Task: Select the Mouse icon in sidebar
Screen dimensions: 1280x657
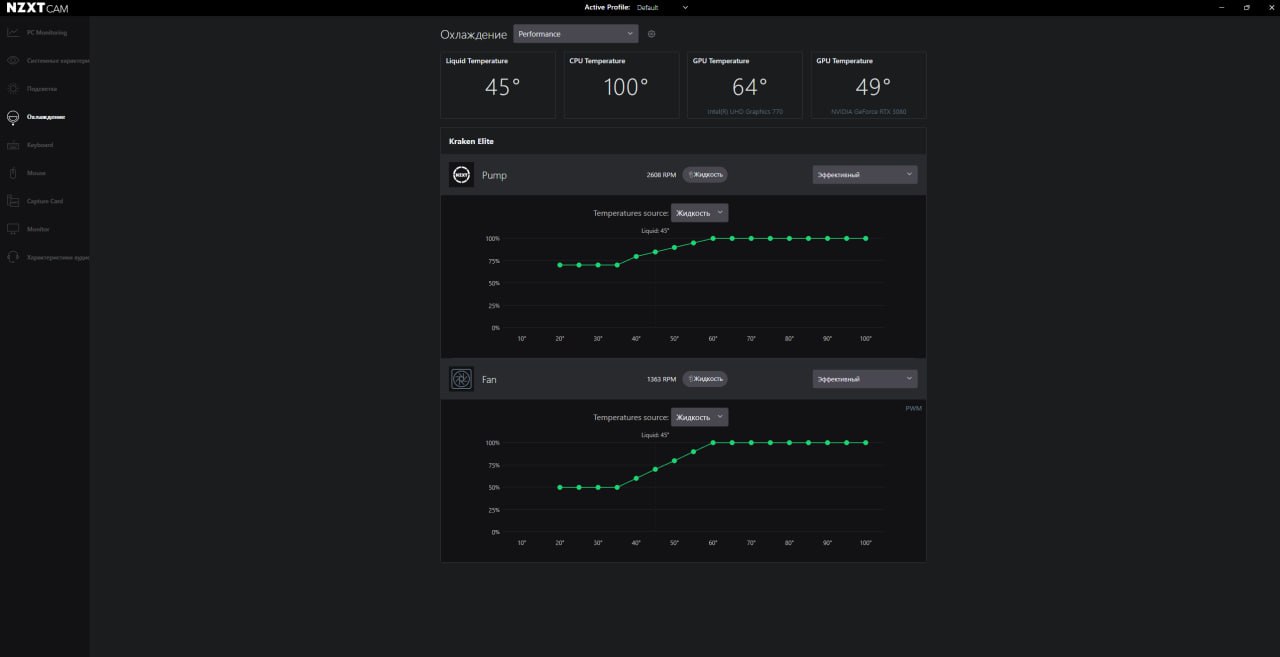Action: coord(13,173)
